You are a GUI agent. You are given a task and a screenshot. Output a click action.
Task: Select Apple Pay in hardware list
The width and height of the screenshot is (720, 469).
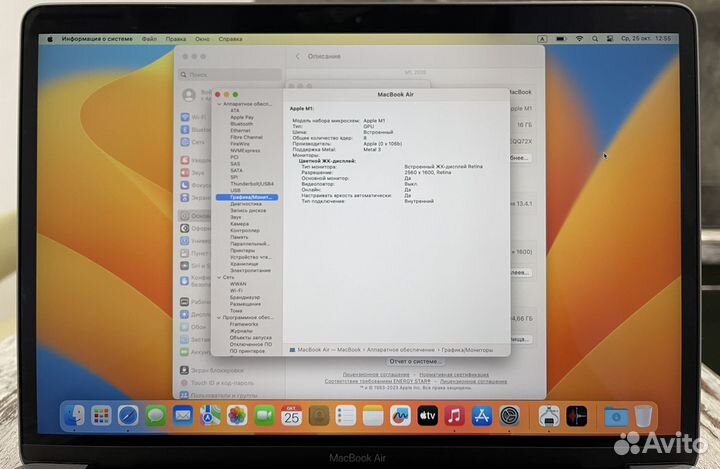242,117
